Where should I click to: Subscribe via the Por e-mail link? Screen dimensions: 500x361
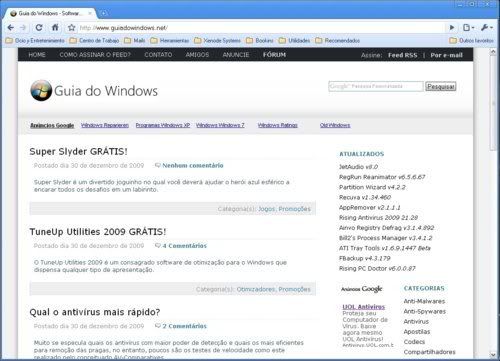coord(447,55)
